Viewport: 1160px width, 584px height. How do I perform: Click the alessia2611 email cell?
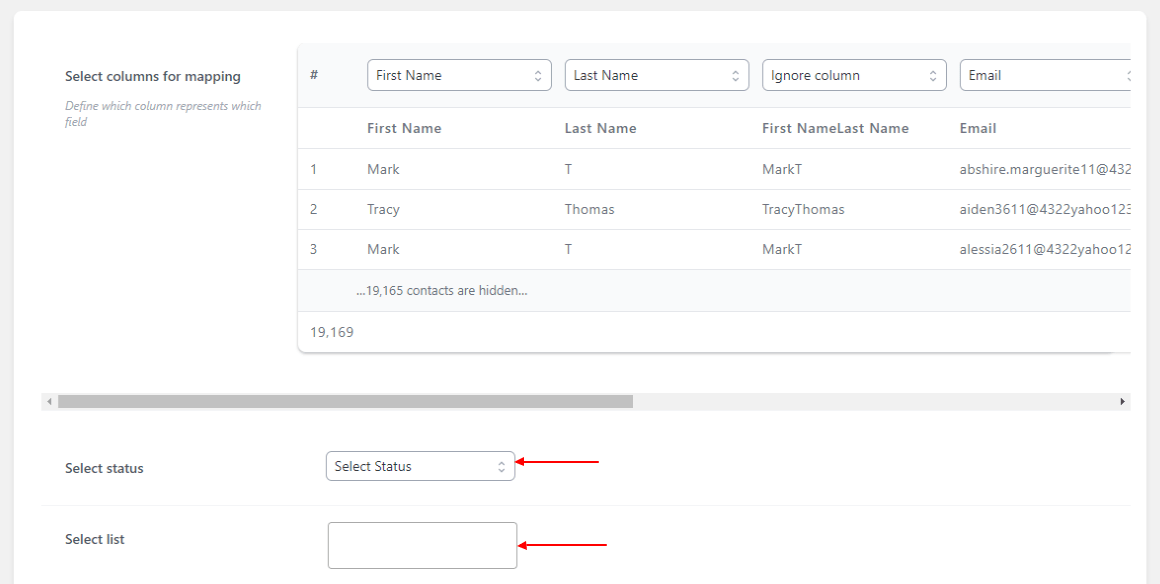1045,249
